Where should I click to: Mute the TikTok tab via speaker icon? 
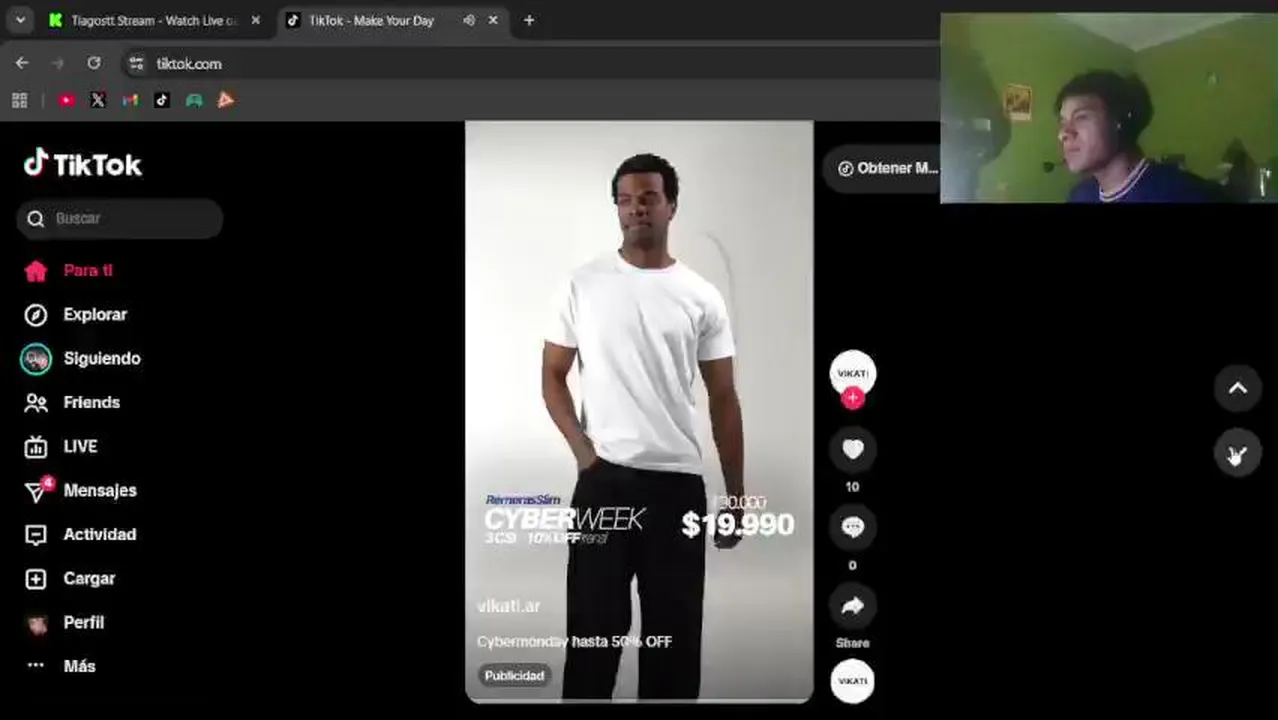(468, 20)
